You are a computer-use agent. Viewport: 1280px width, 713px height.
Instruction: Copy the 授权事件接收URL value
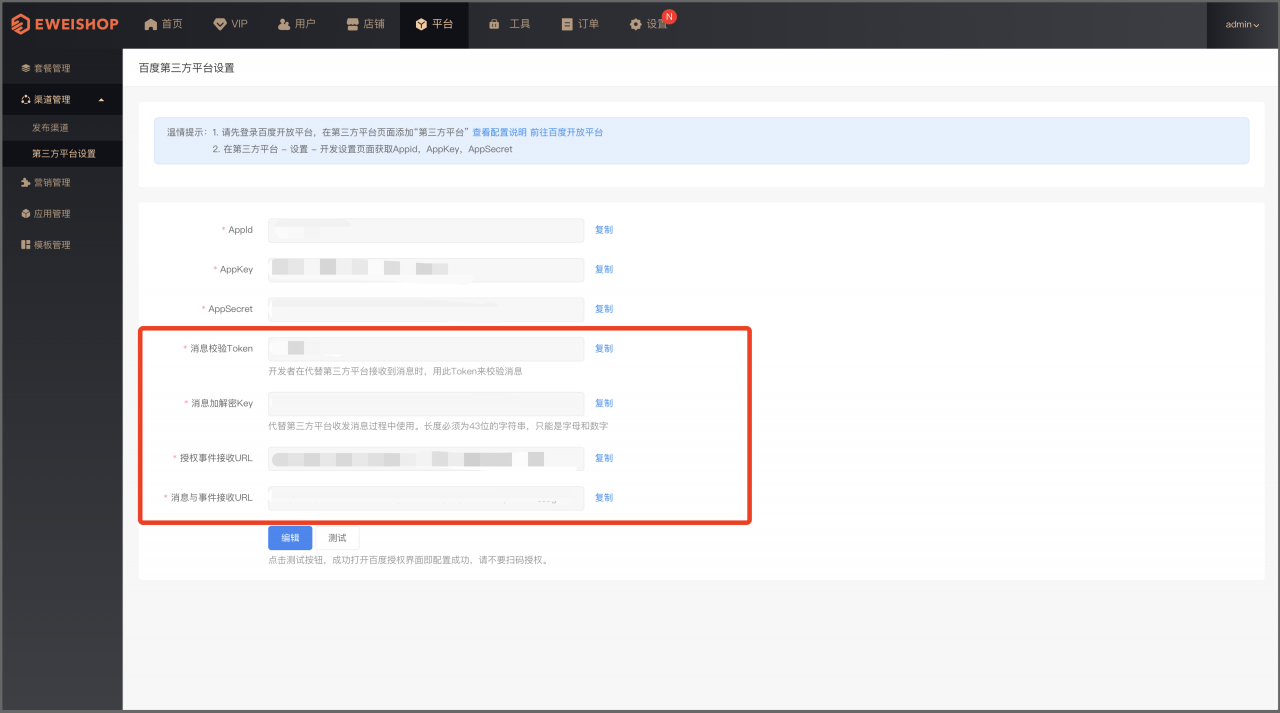pyautogui.click(x=604, y=458)
